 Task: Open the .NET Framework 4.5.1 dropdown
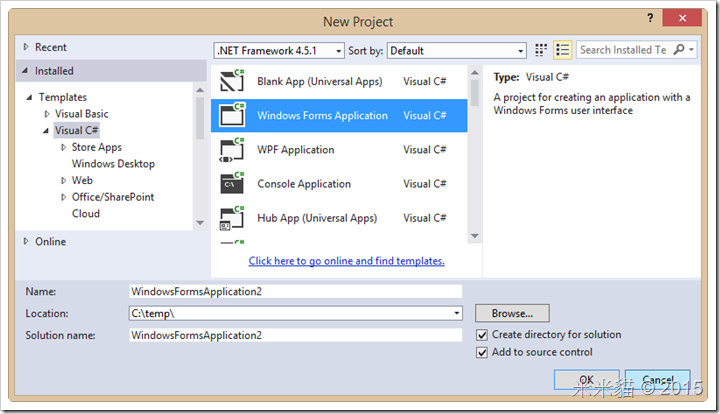279,50
